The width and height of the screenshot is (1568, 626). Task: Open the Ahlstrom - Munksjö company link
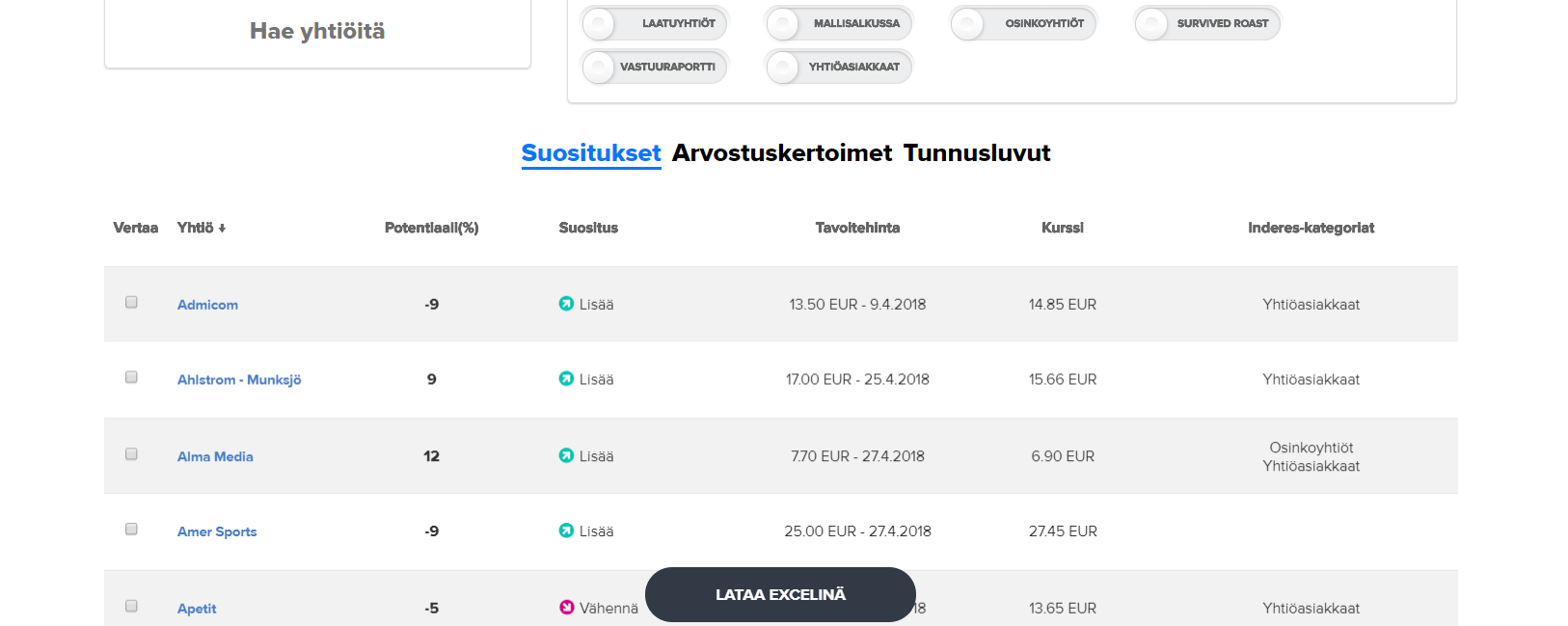[x=239, y=380]
